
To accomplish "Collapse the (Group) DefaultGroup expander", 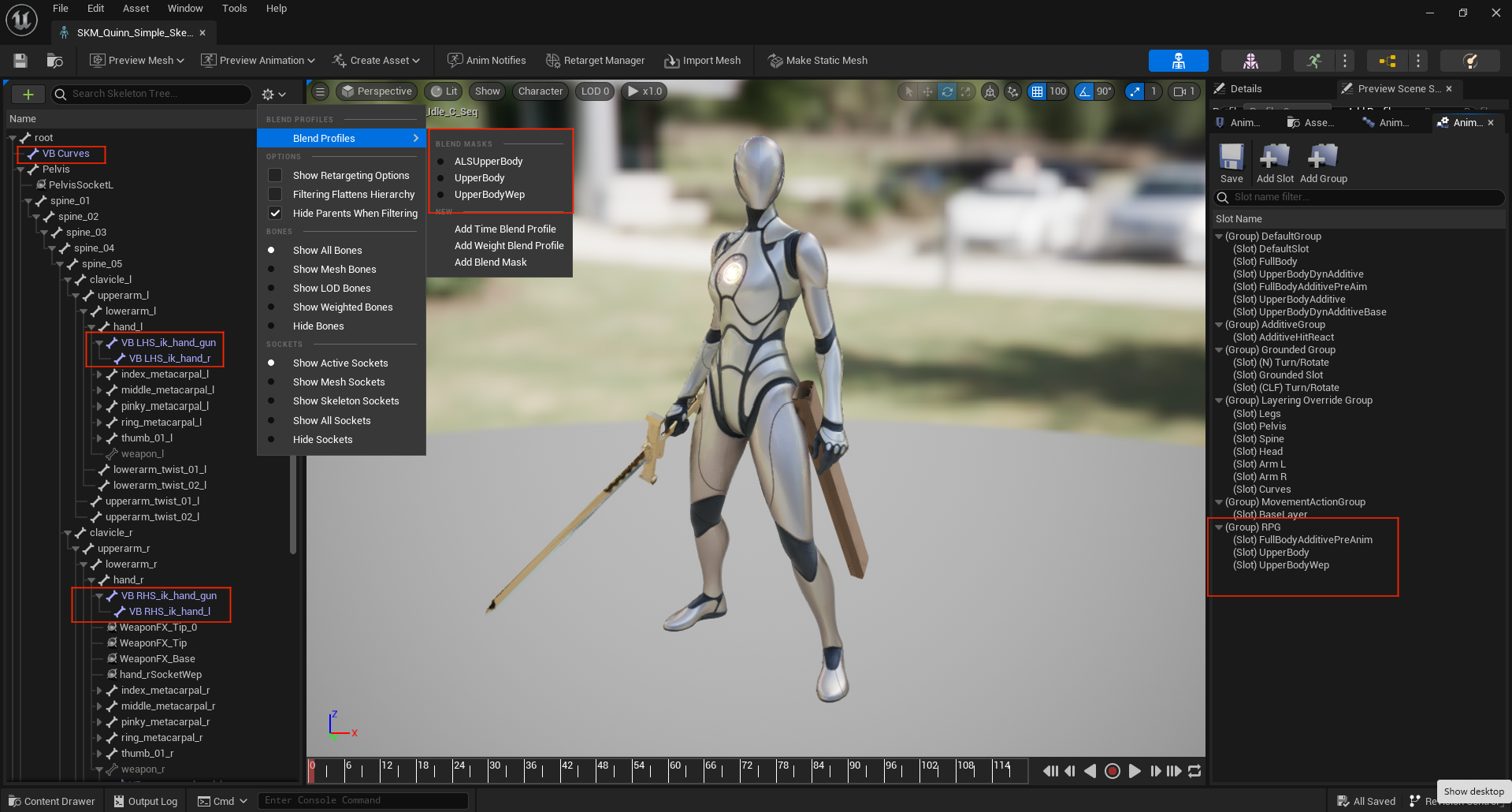I will pos(1219,237).
